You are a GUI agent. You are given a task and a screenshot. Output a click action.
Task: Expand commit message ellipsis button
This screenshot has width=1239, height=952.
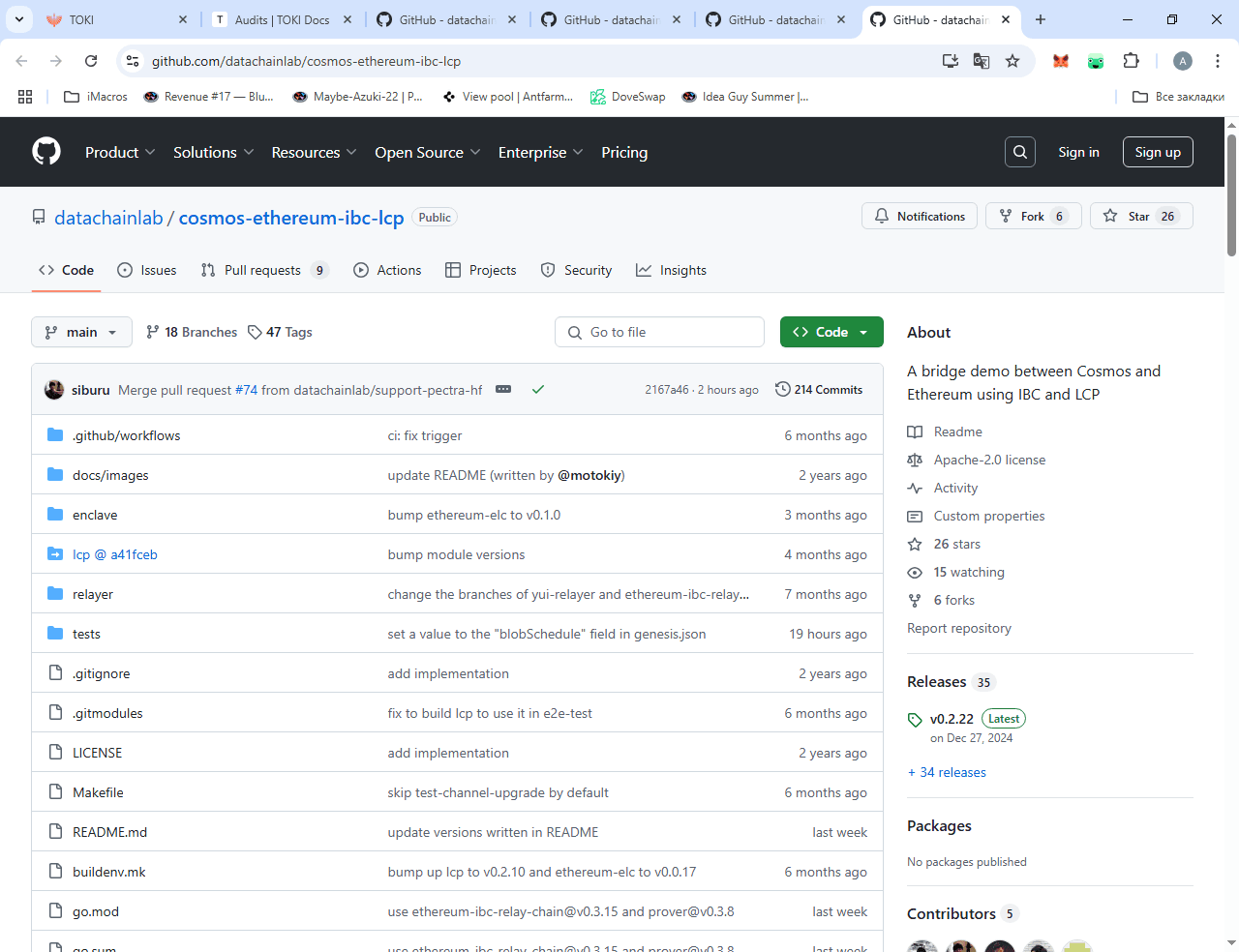pyautogui.click(x=503, y=389)
